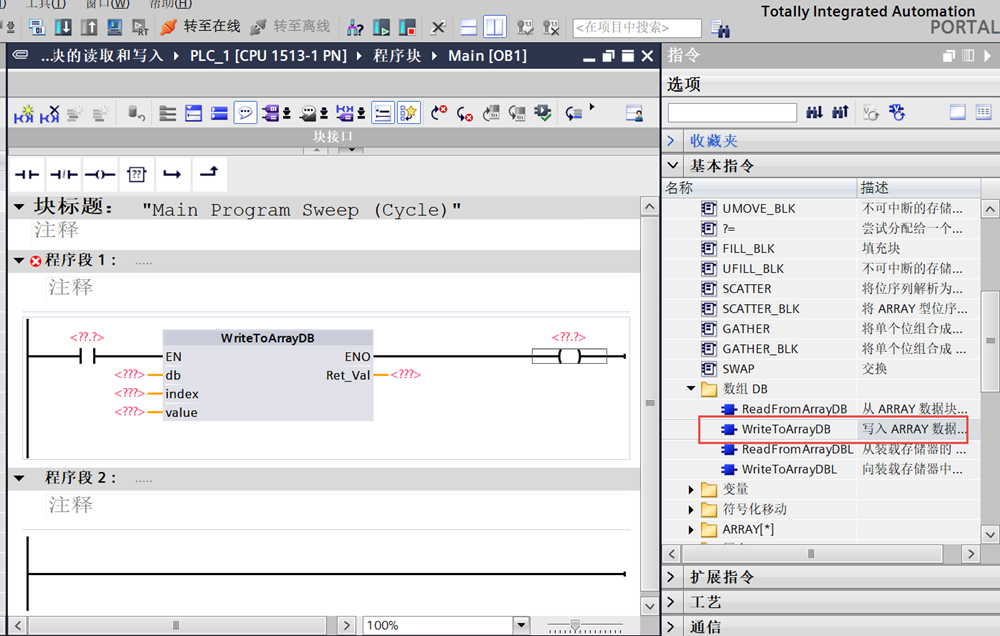Insert an output coil instruction

(x=100, y=175)
